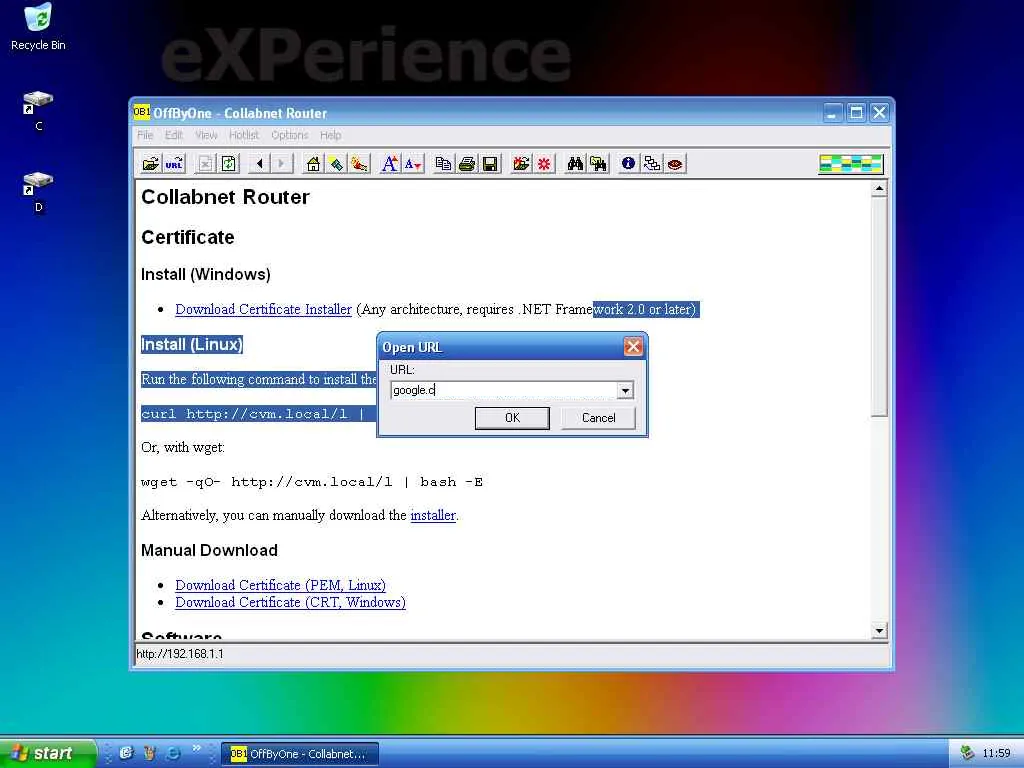Open the File menu

click(x=145, y=135)
